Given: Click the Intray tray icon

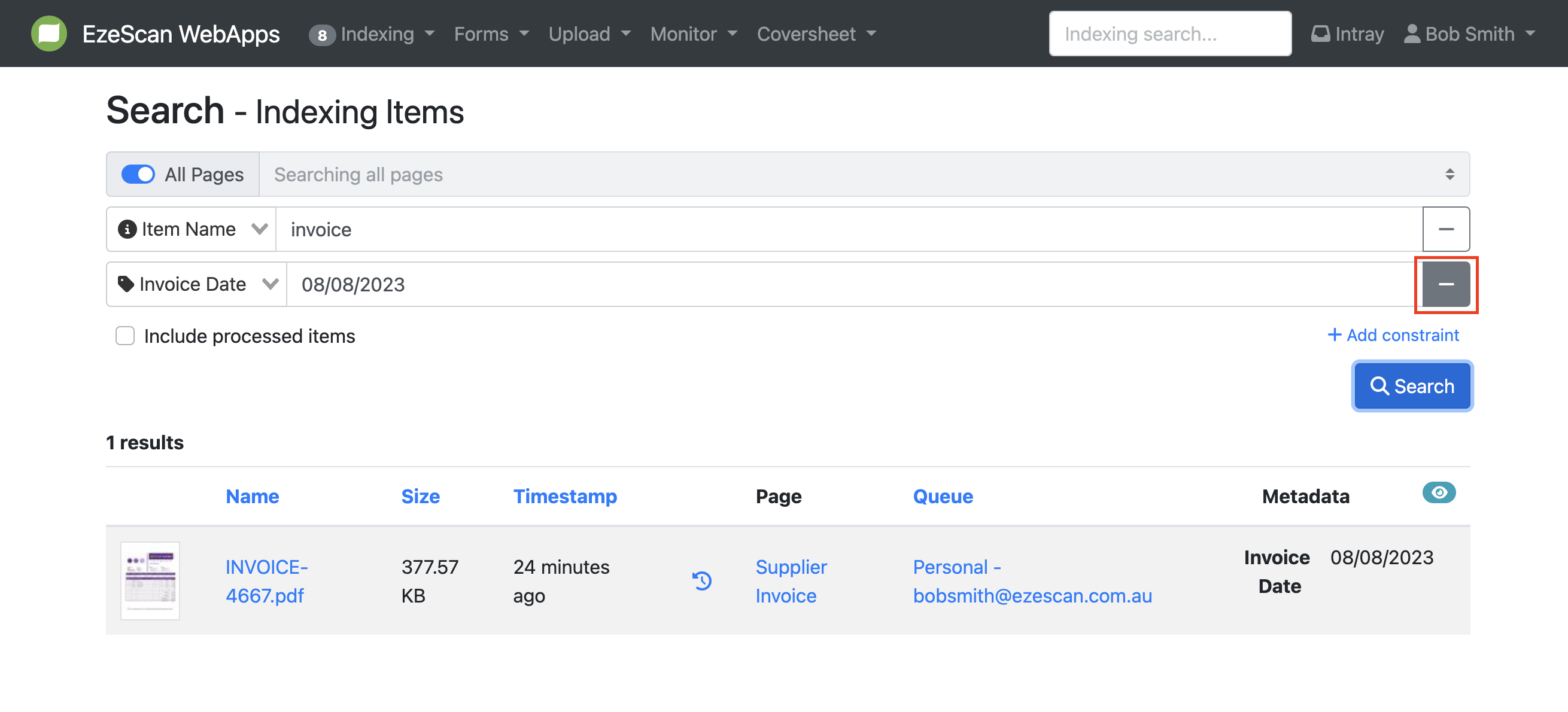Looking at the screenshot, I should click(x=1320, y=34).
